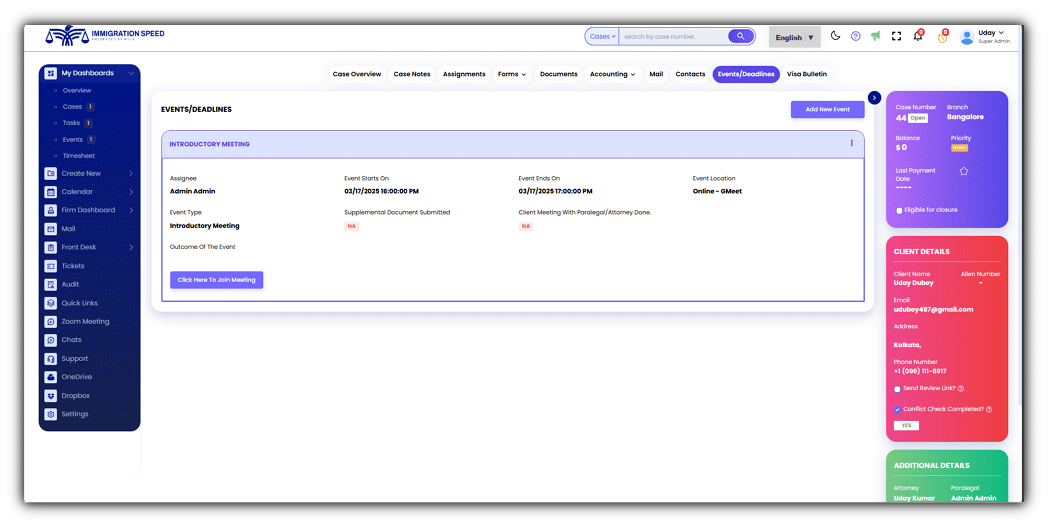Collapse the right details panel arrow
Screen dimensions: 1050x528
pos(874,97)
